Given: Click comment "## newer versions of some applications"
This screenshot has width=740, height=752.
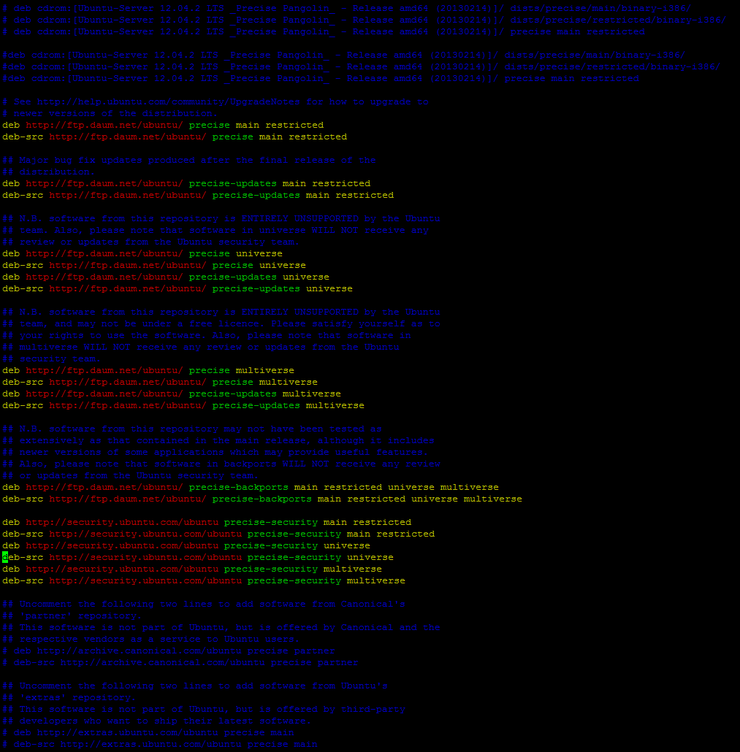Looking at the screenshot, I should [x=215, y=453].
